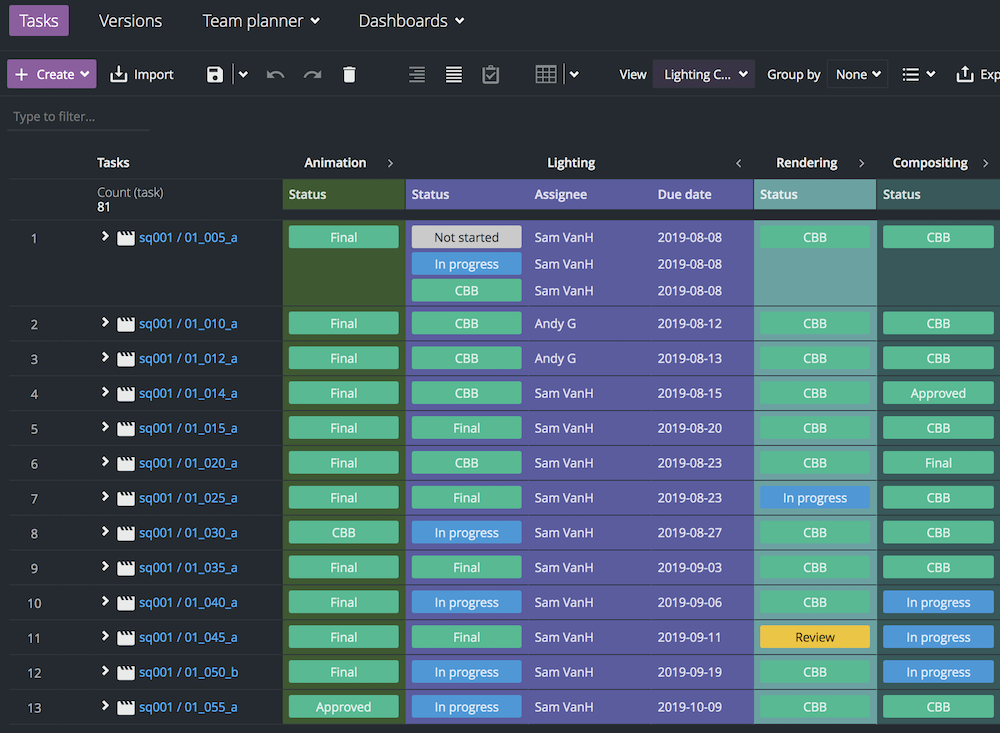1000x733 pixels.
Task: Change the Review status pill in Rendering column
Action: (x=814, y=637)
